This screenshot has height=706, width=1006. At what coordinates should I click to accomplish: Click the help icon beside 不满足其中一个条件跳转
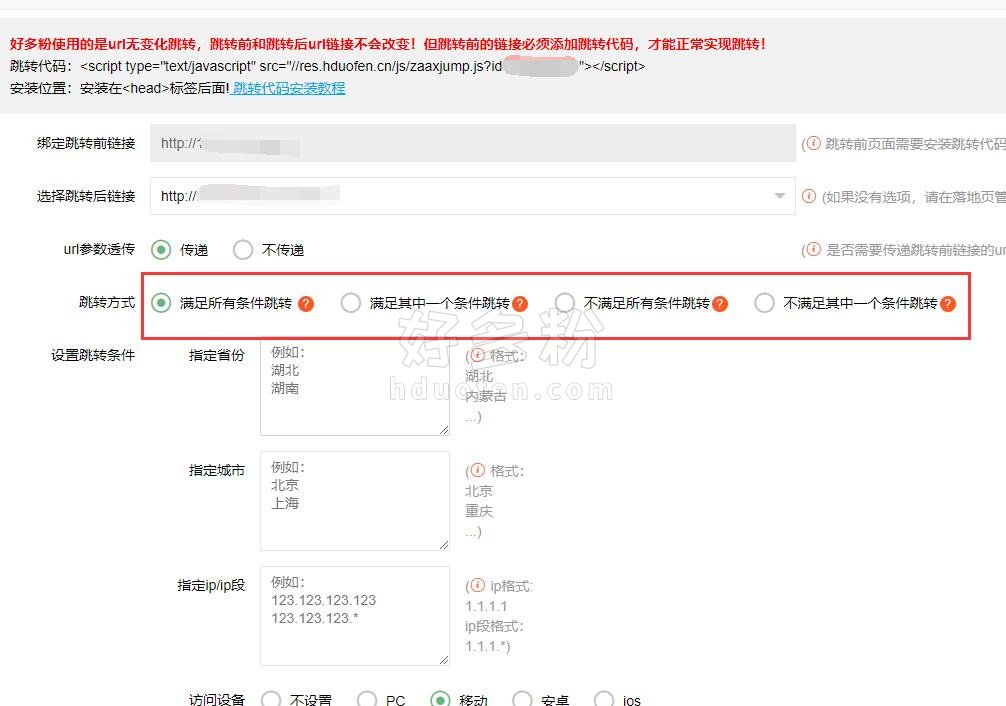pyautogui.click(x=948, y=304)
